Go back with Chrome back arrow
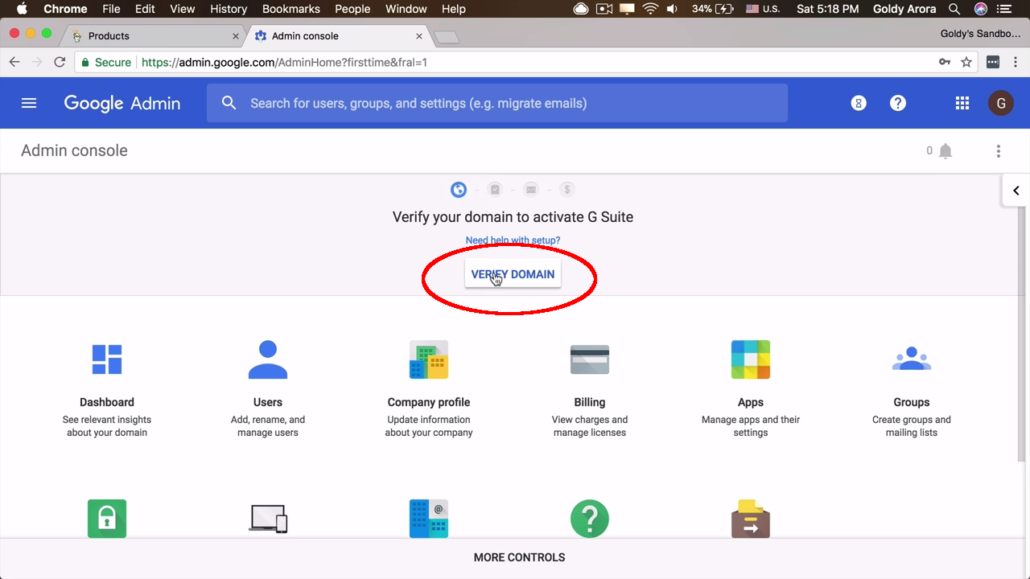Image resolution: width=1030 pixels, height=579 pixels. (x=14, y=62)
